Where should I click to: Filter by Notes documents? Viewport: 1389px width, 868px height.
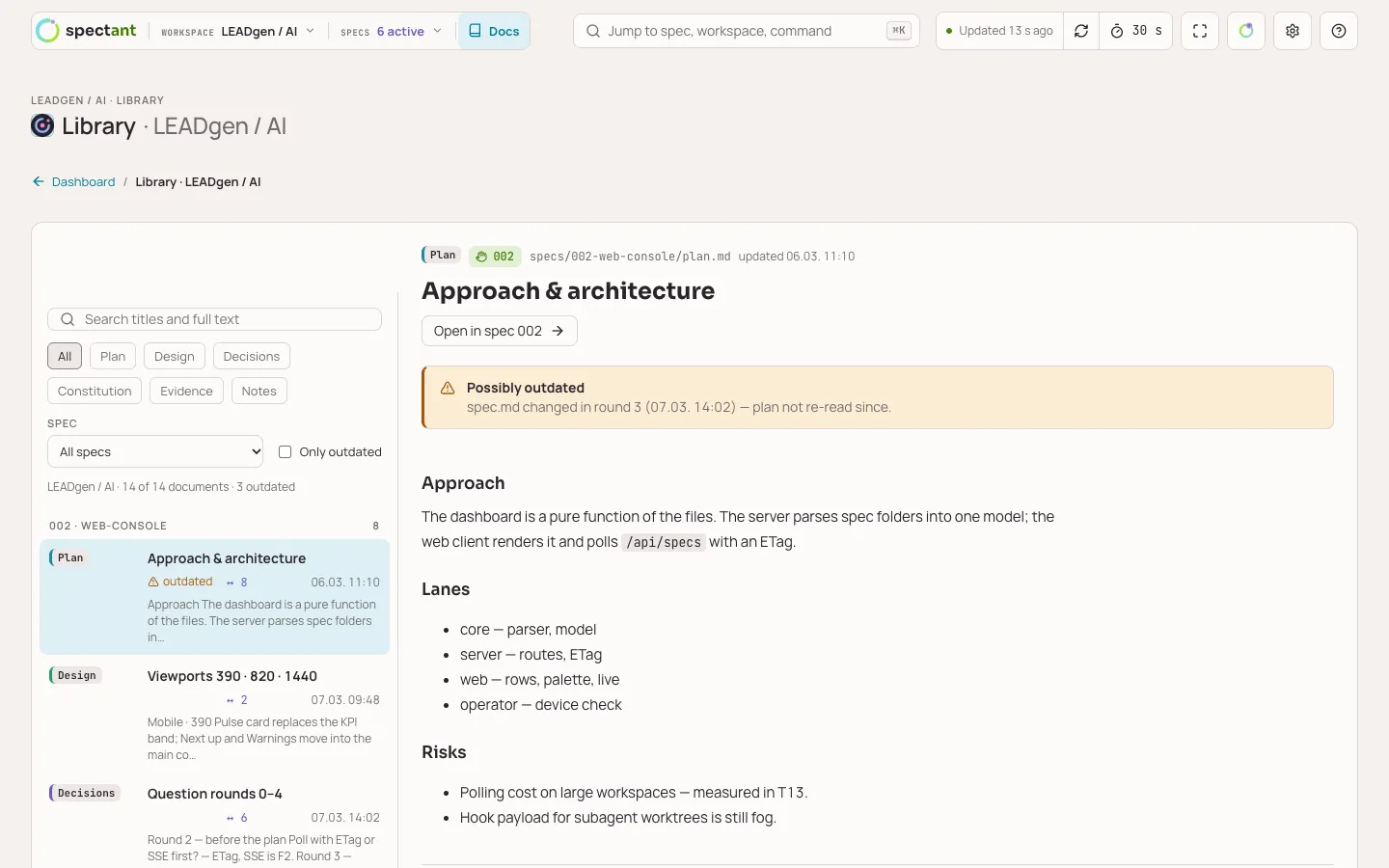tap(259, 391)
